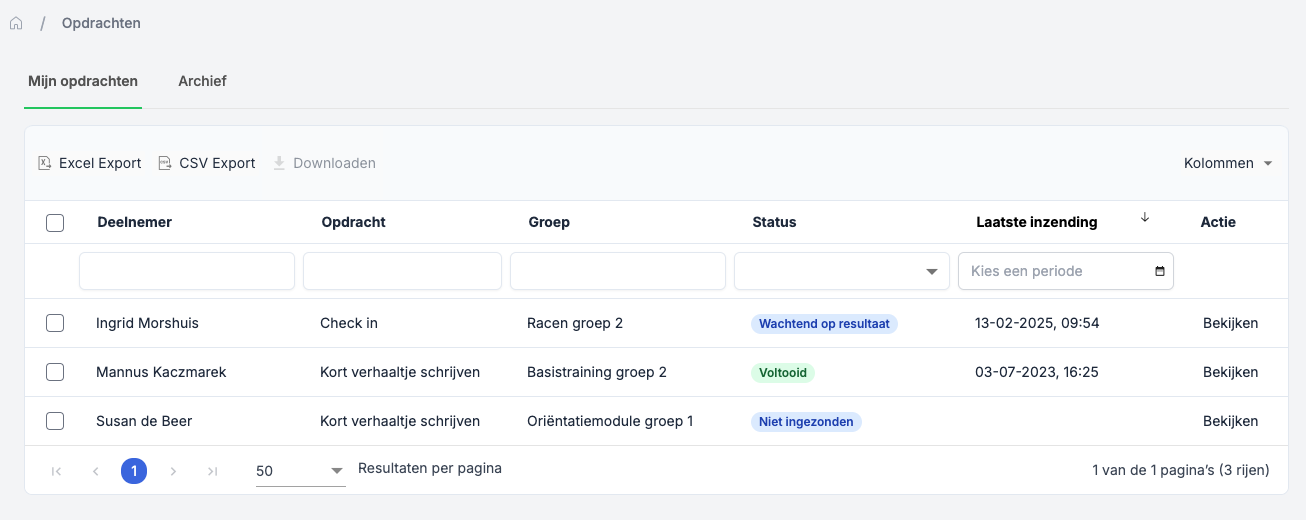Image resolution: width=1306 pixels, height=520 pixels.
Task: Select the Mijn opdrachten tab
Action: click(83, 81)
